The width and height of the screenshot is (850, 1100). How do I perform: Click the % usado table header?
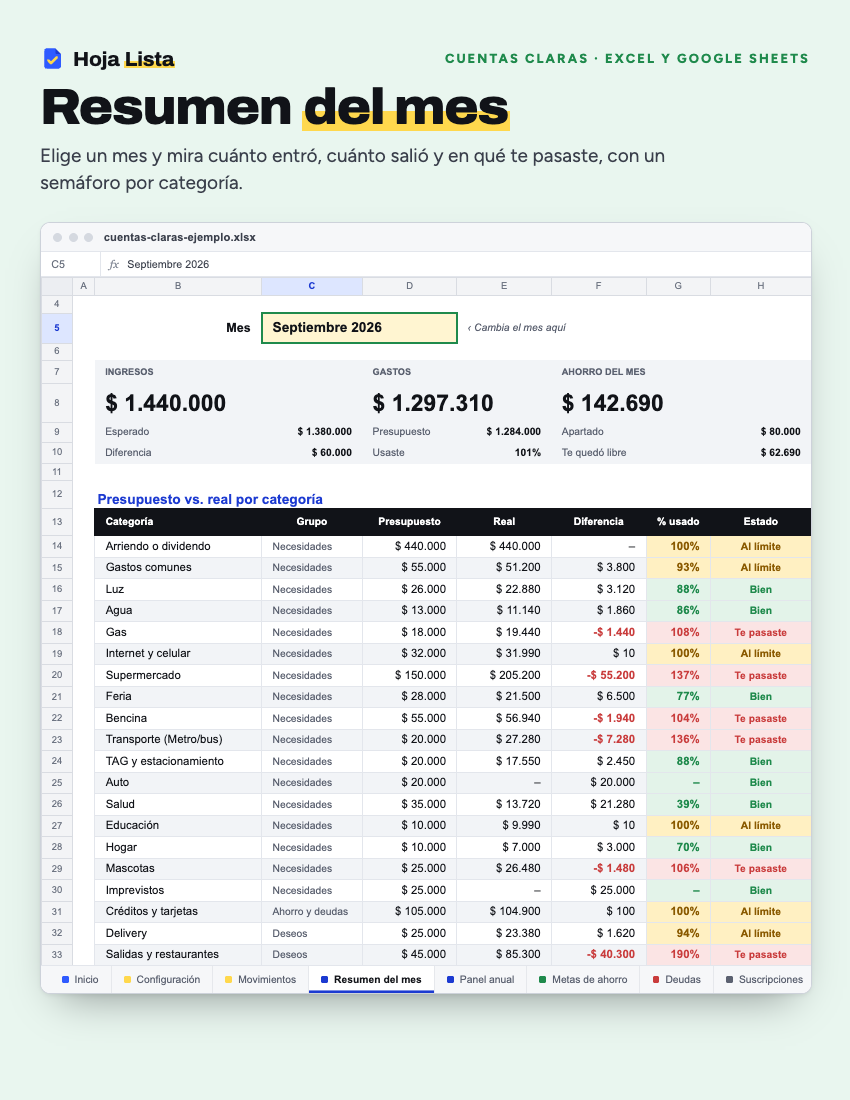678,521
